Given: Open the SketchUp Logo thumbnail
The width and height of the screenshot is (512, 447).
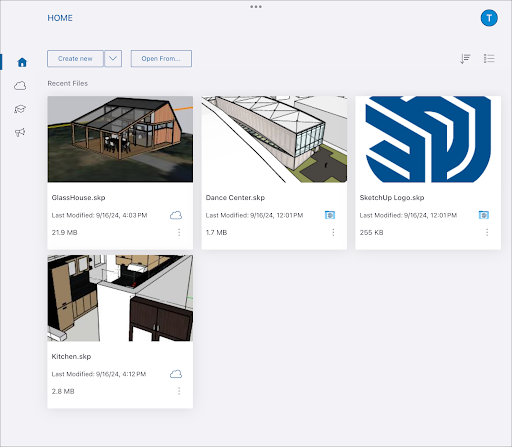Looking at the screenshot, I should point(428,139).
